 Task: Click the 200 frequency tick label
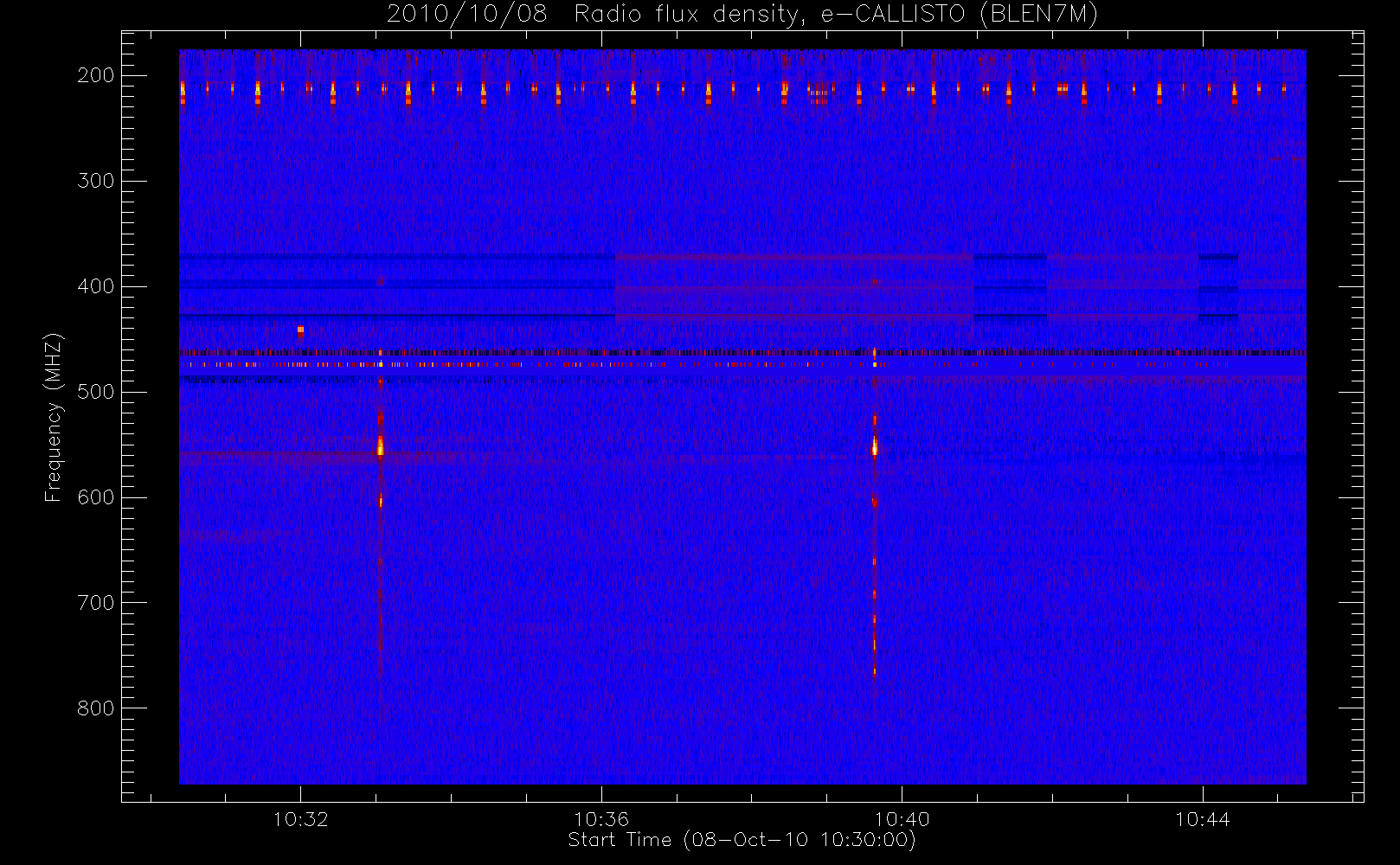96,75
